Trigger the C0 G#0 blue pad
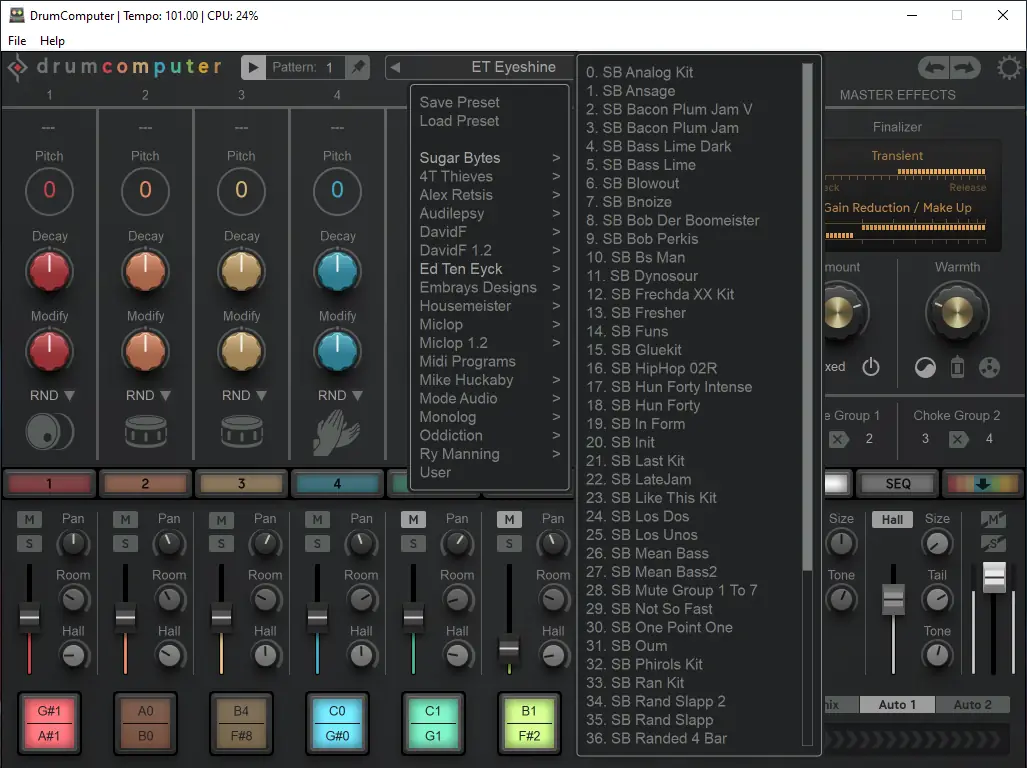This screenshot has width=1027, height=768. click(337, 723)
